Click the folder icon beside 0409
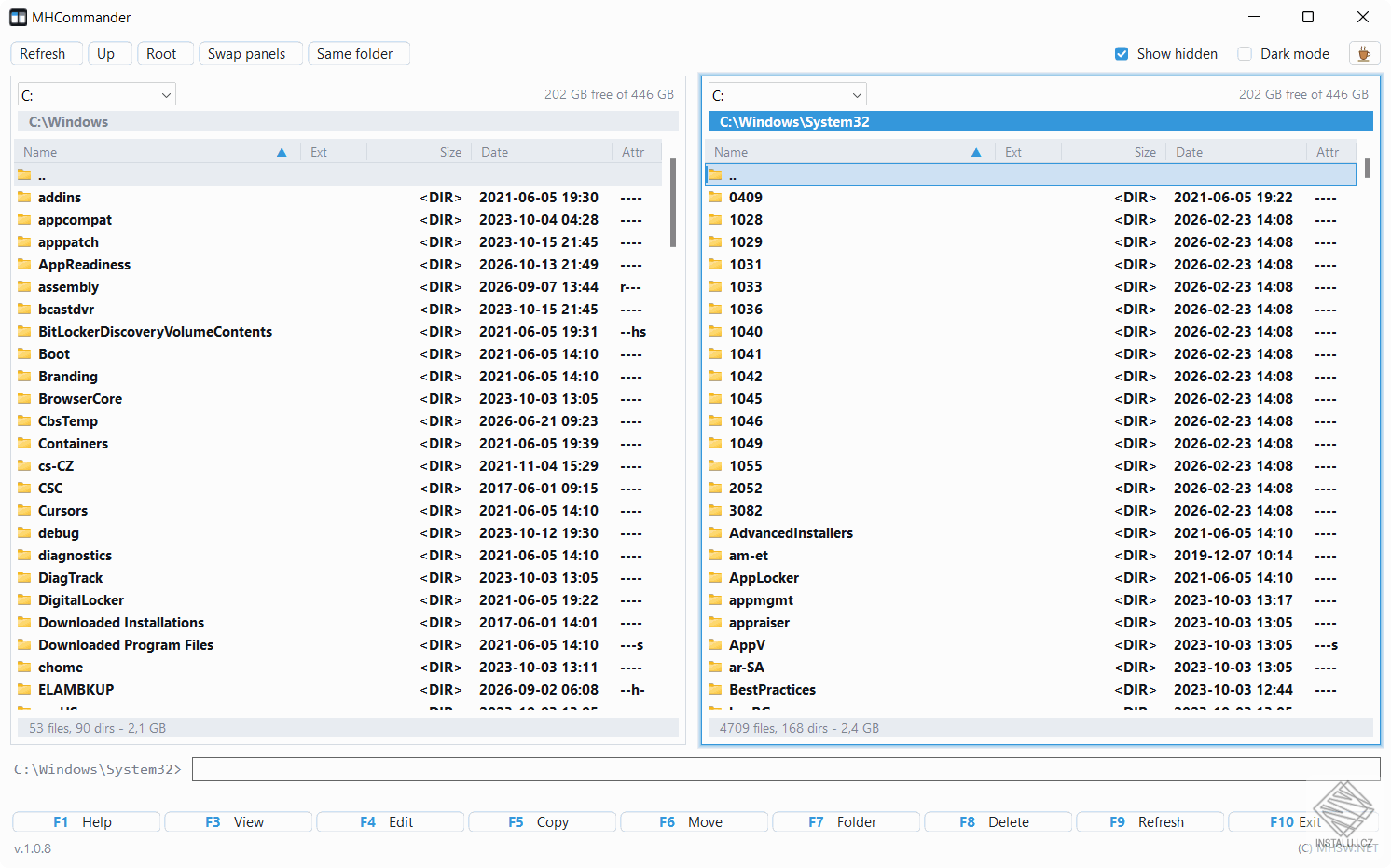This screenshot has width=1391, height=868. [715, 197]
